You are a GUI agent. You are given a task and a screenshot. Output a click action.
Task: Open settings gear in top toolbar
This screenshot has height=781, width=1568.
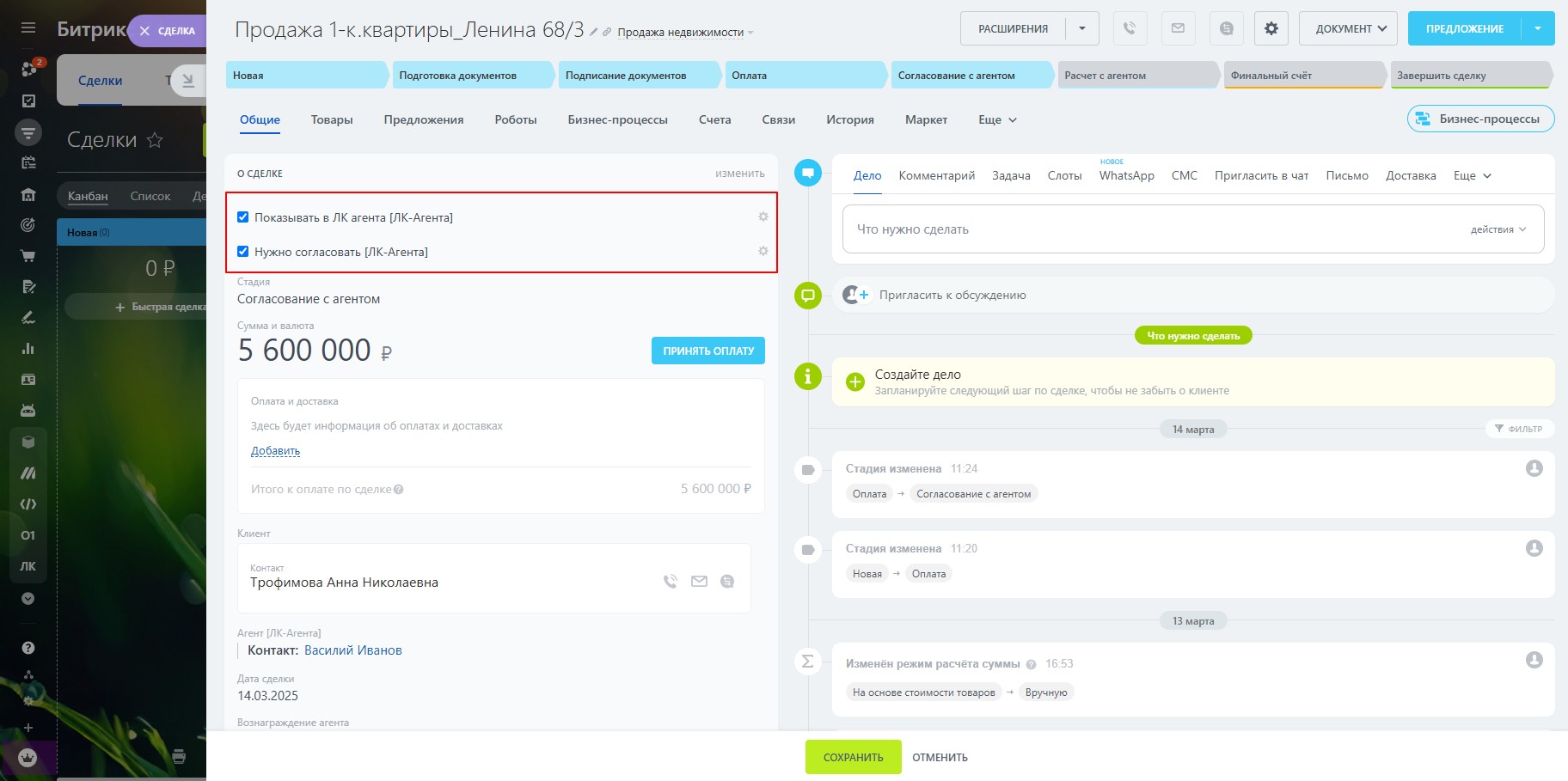(x=1271, y=28)
